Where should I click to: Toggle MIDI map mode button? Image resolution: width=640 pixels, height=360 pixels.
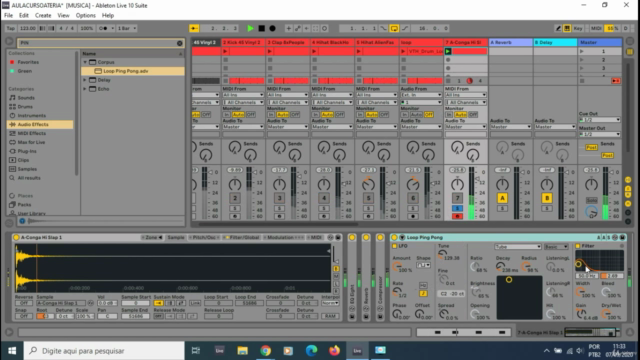596,28
